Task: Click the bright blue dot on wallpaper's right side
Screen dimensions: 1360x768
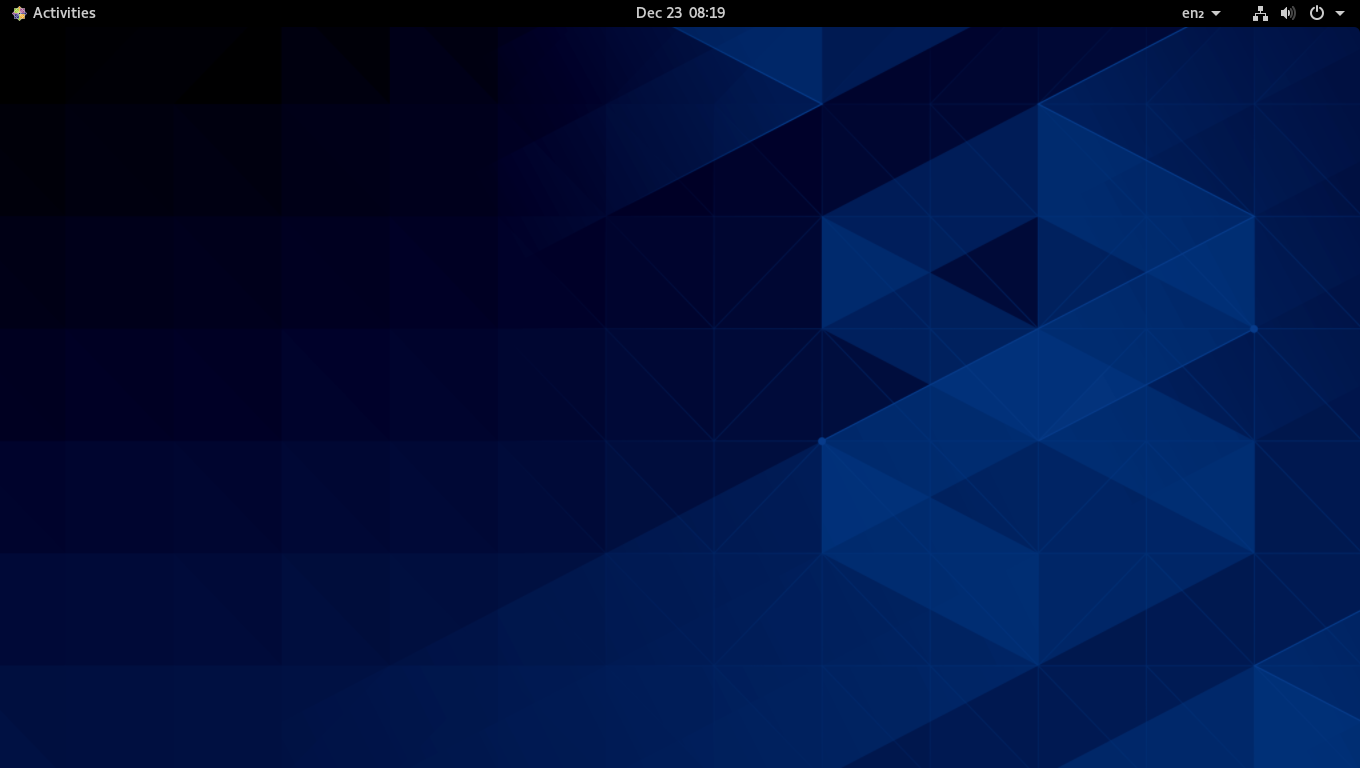Action: [1254, 328]
